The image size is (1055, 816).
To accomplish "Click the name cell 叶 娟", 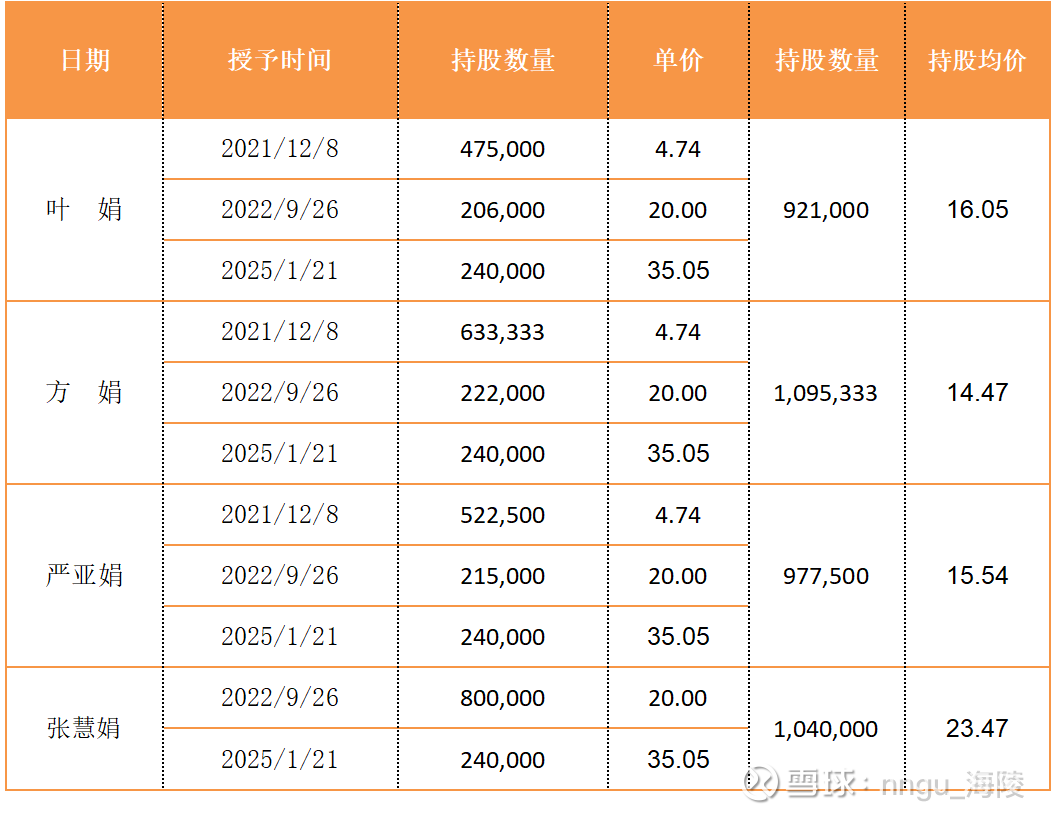I will tap(85, 210).
